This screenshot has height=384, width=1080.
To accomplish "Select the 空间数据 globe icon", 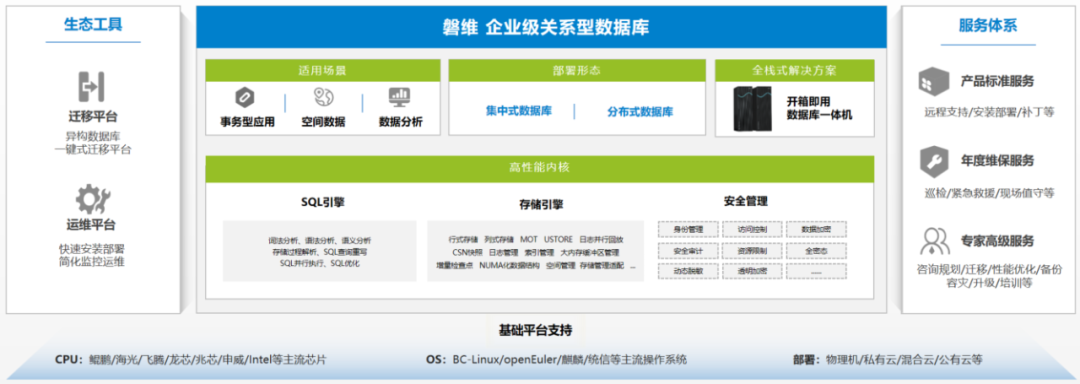I will (x=323, y=97).
